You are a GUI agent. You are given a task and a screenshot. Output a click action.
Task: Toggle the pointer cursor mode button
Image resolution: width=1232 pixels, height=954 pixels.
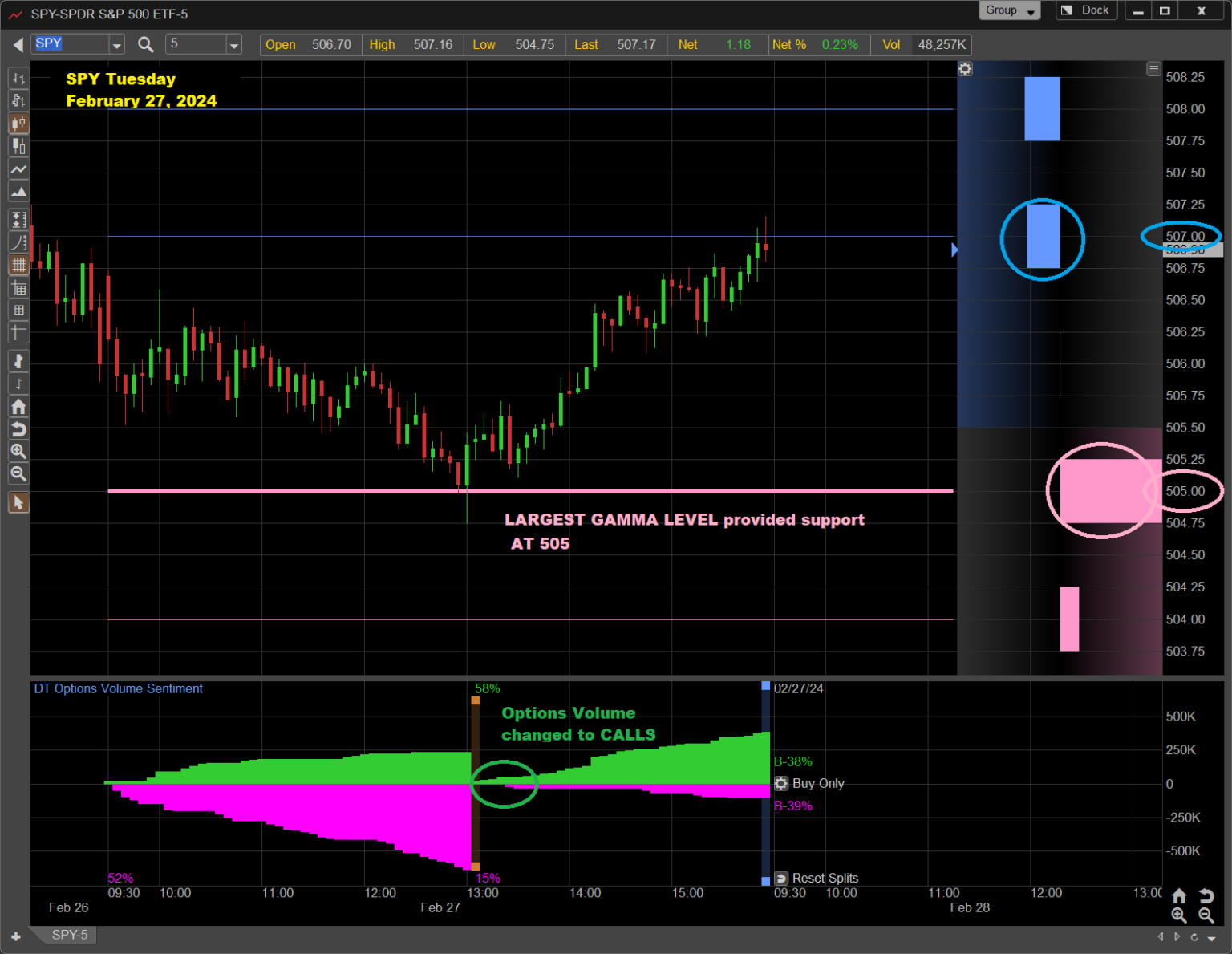[x=18, y=503]
